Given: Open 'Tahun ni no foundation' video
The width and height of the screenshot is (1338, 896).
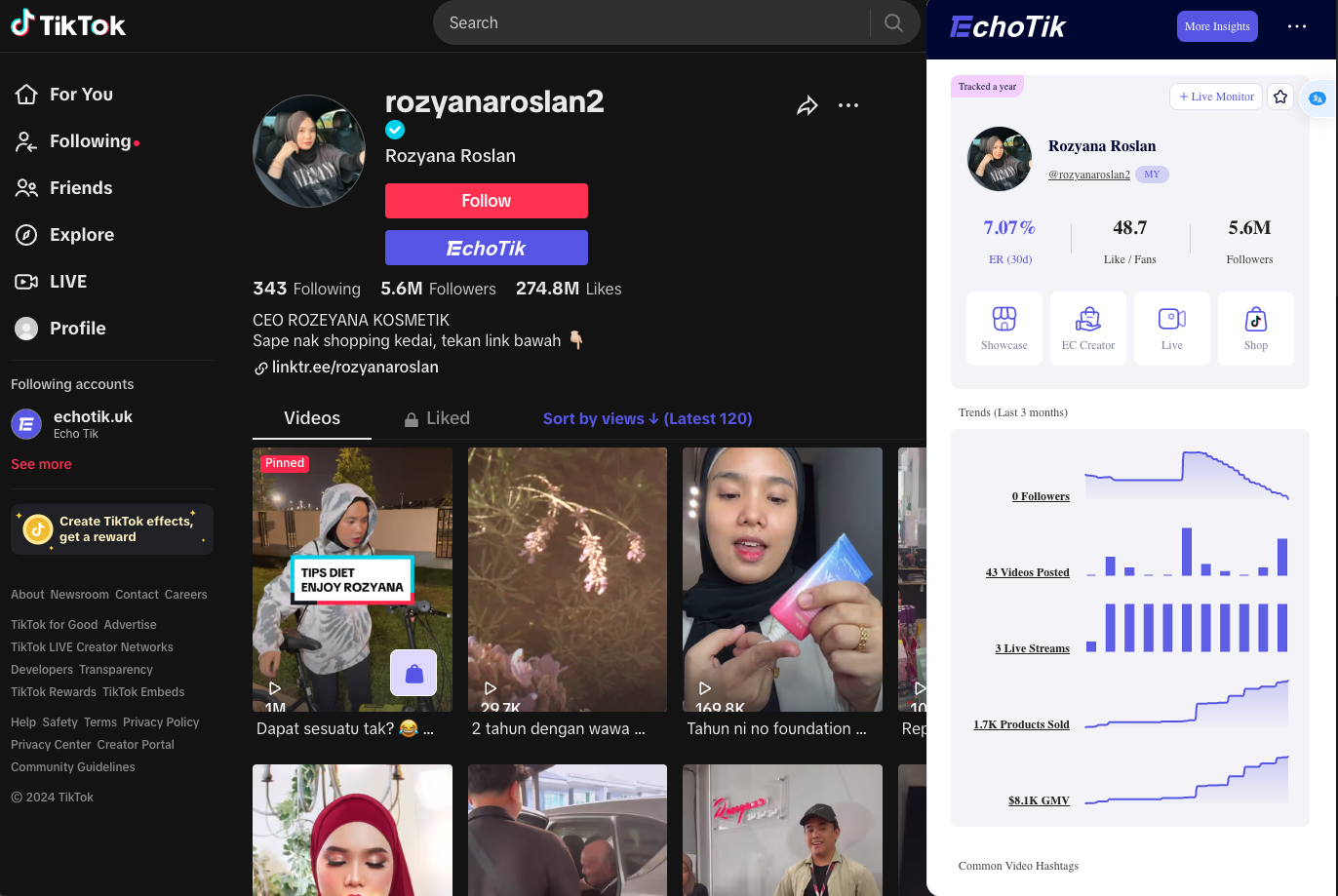Looking at the screenshot, I should [782, 579].
